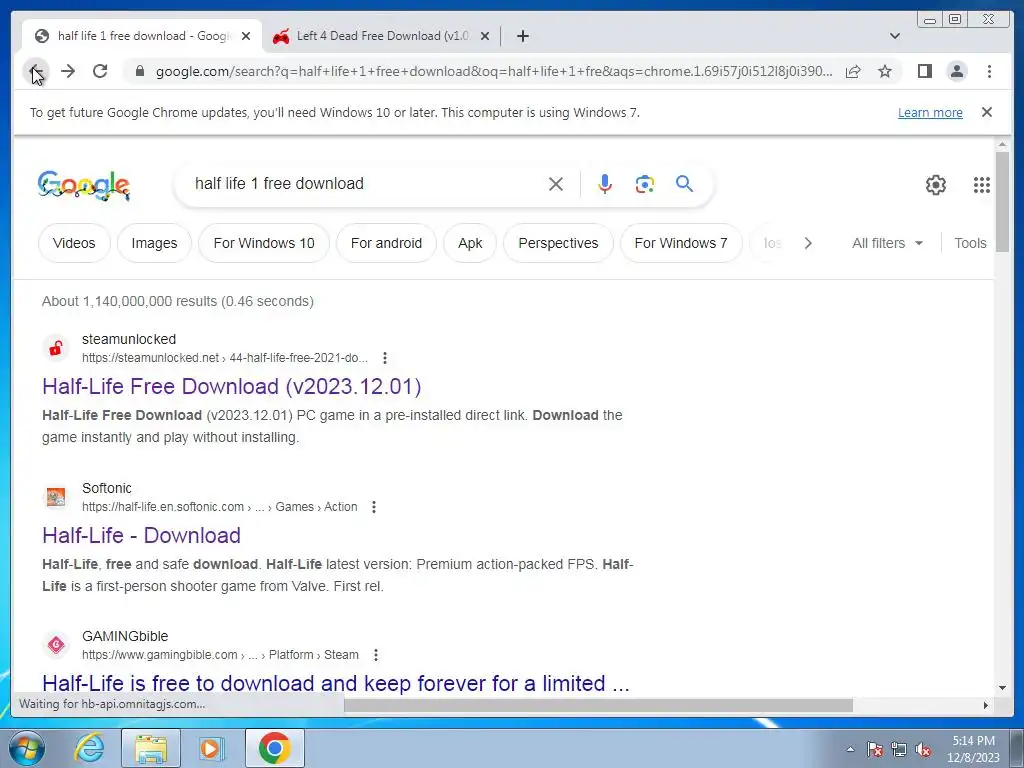Open the muted volume tray icon
This screenshot has height=768, width=1024.
pyautogui.click(x=923, y=749)
